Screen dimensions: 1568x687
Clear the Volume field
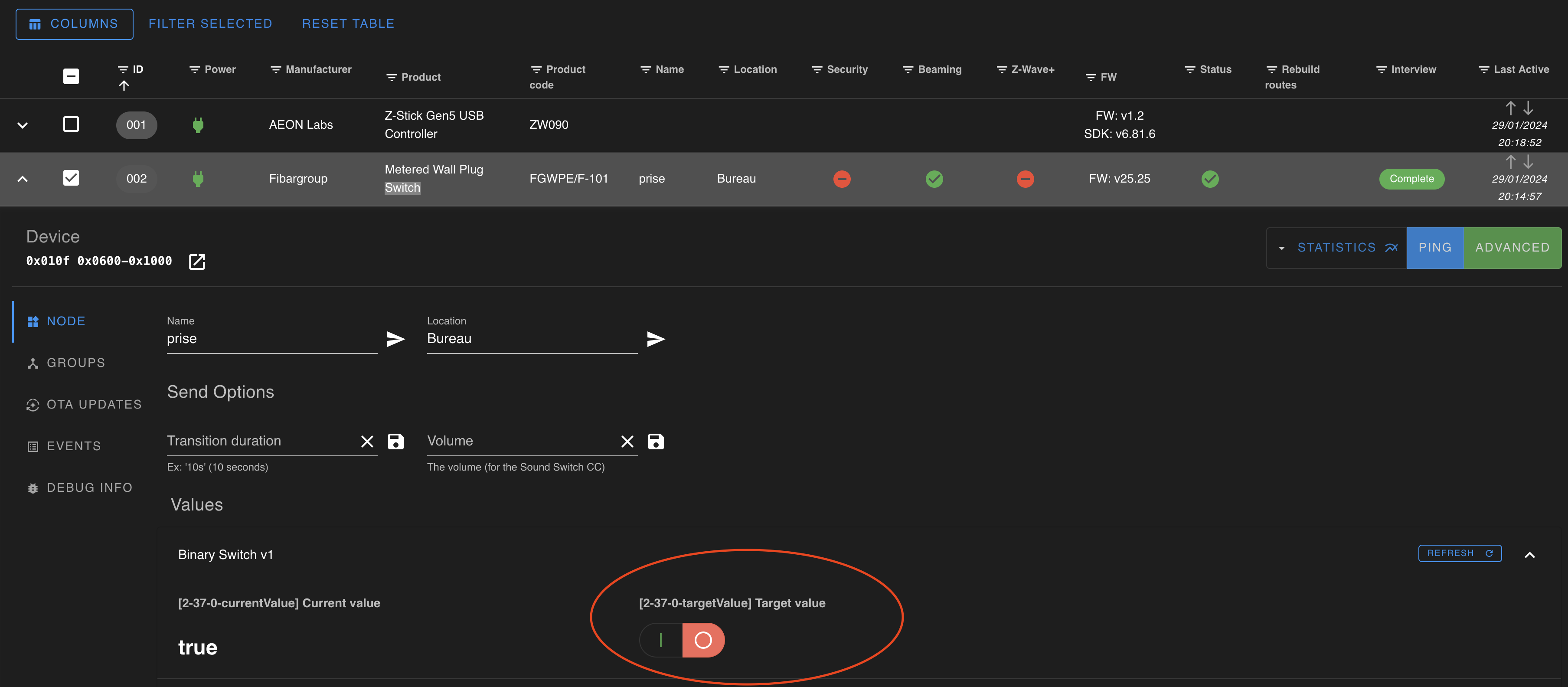(627, 442)
